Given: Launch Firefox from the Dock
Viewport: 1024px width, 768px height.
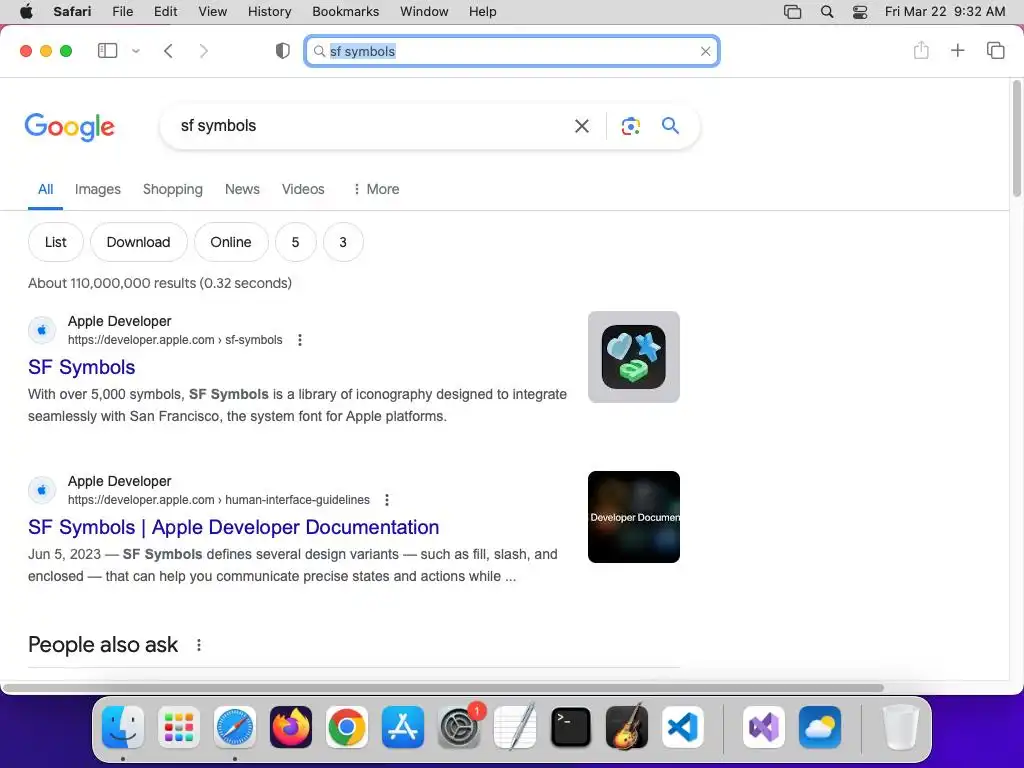Looking at the screenshot, I should click(291, 727).
